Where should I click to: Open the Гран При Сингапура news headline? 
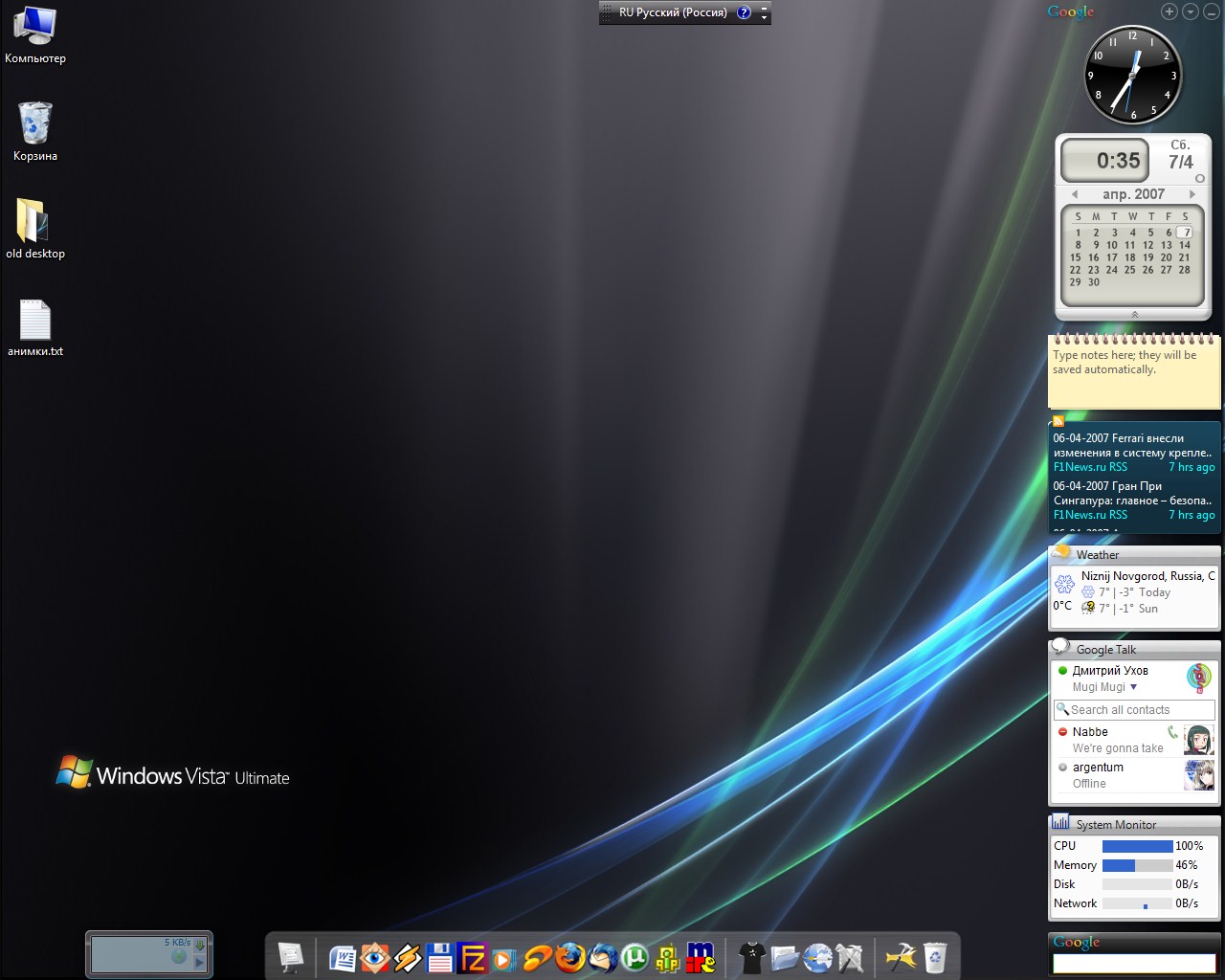(1133, 493)
